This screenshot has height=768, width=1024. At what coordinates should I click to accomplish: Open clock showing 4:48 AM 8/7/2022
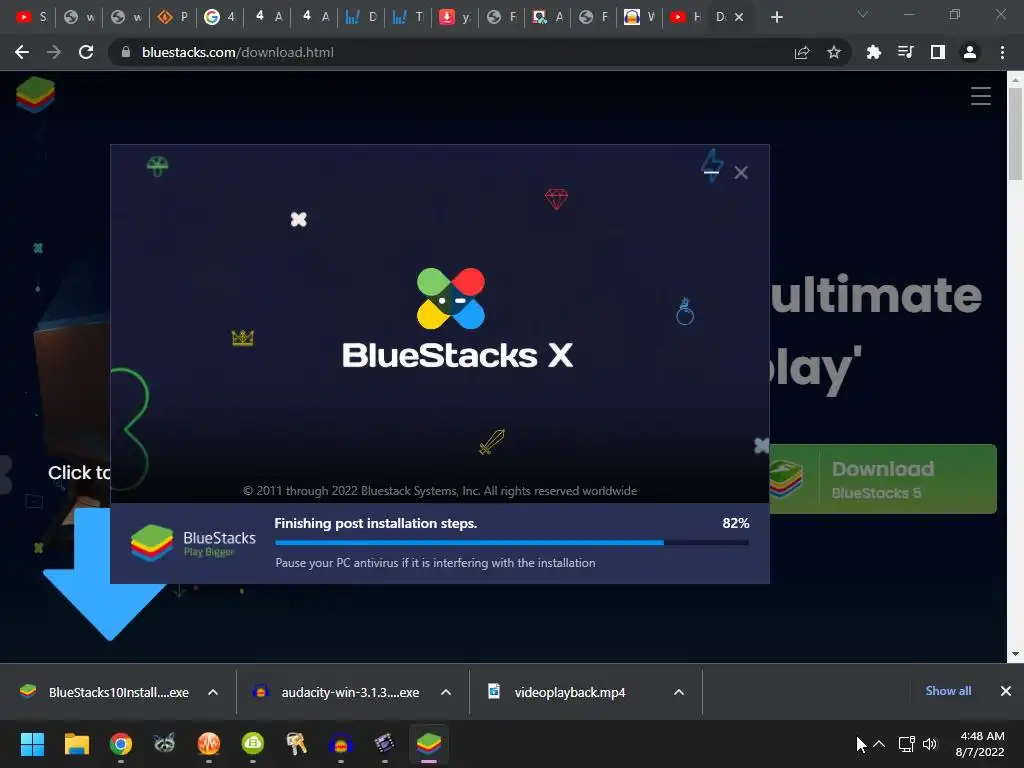[x=980, y=744]
